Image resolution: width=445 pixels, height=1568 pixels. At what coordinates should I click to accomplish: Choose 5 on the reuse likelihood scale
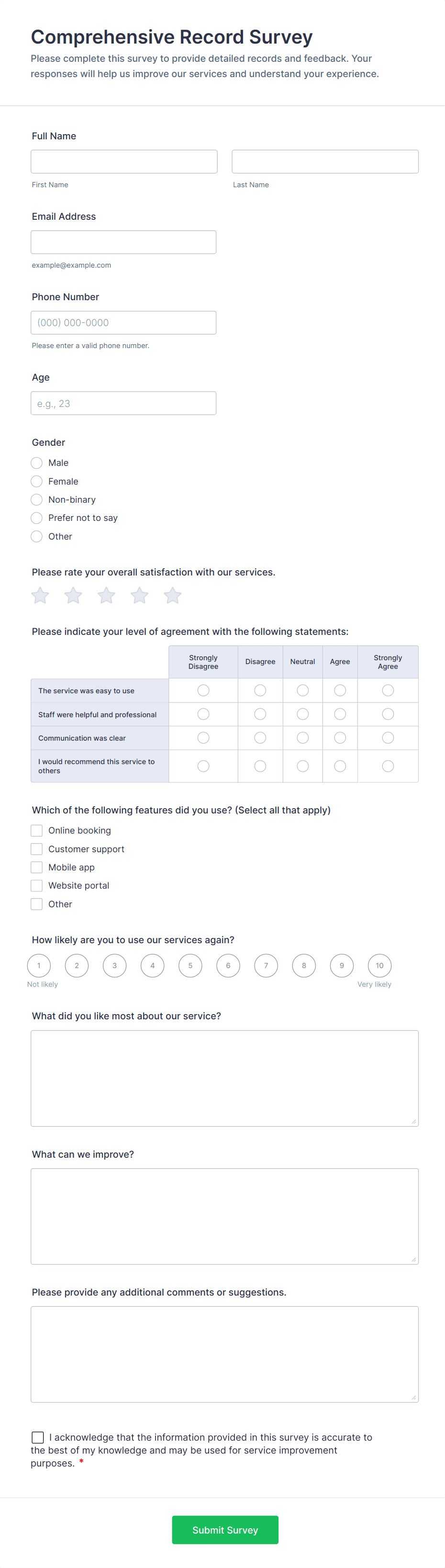[x=189, y=965]
